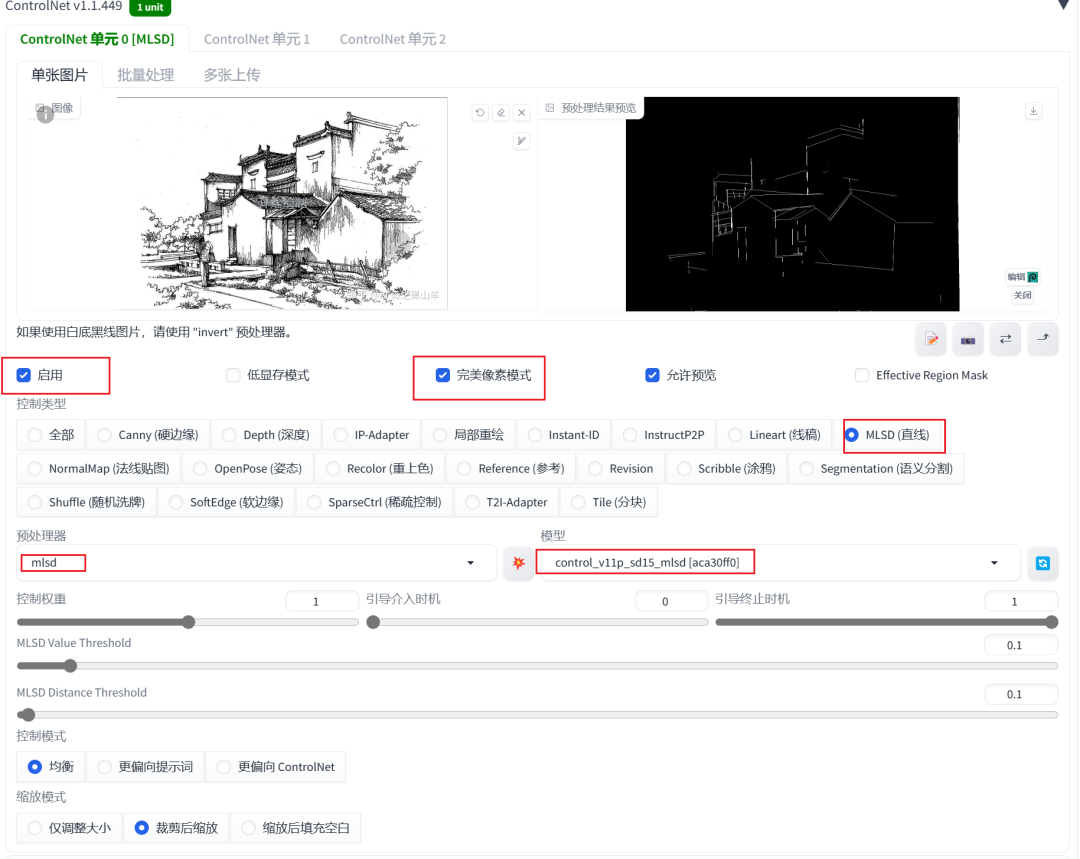1080x859 pixels.
Task: Mirror the webcam with the swap arrows icon
Action: coord(1005,339)
